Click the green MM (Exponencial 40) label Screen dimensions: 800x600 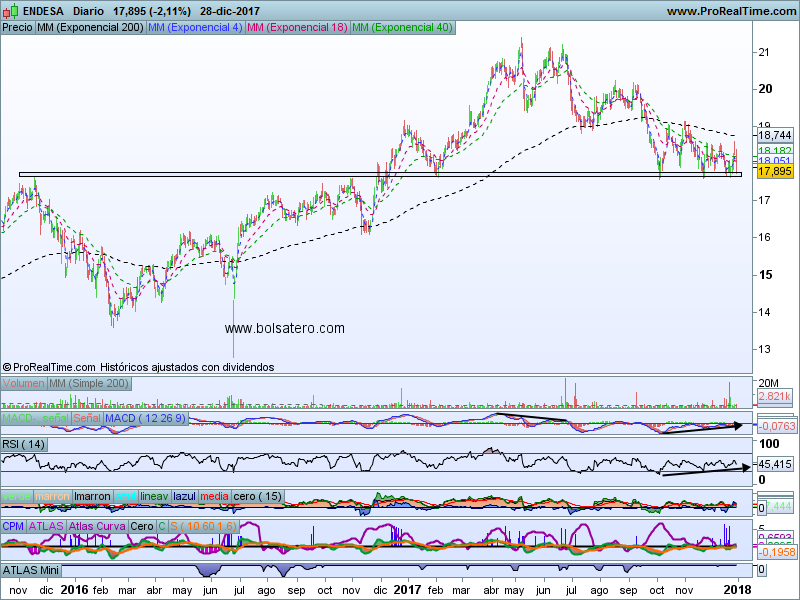click(403, 27)
